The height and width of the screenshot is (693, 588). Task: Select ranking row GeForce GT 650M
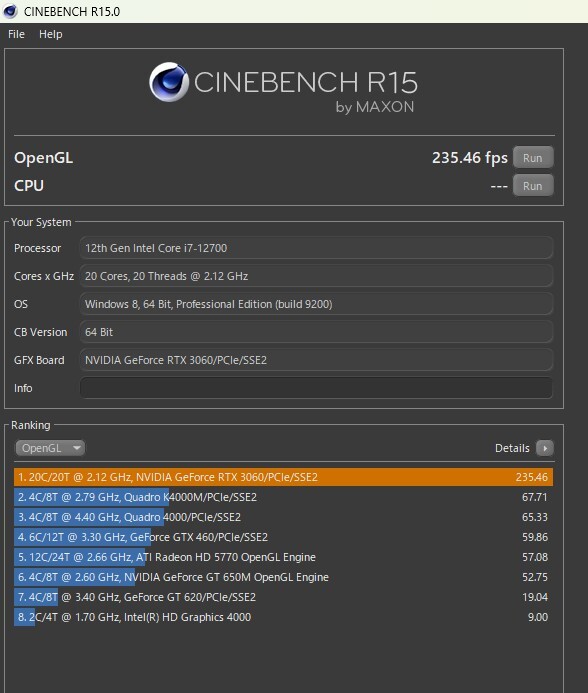(283, 577)
